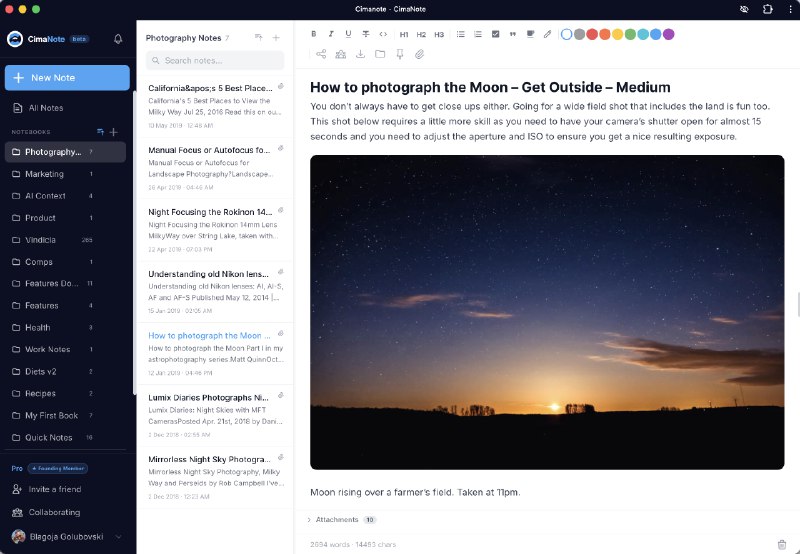
Task: Open the Recipes notebook
Action: [x=40, y=393]
